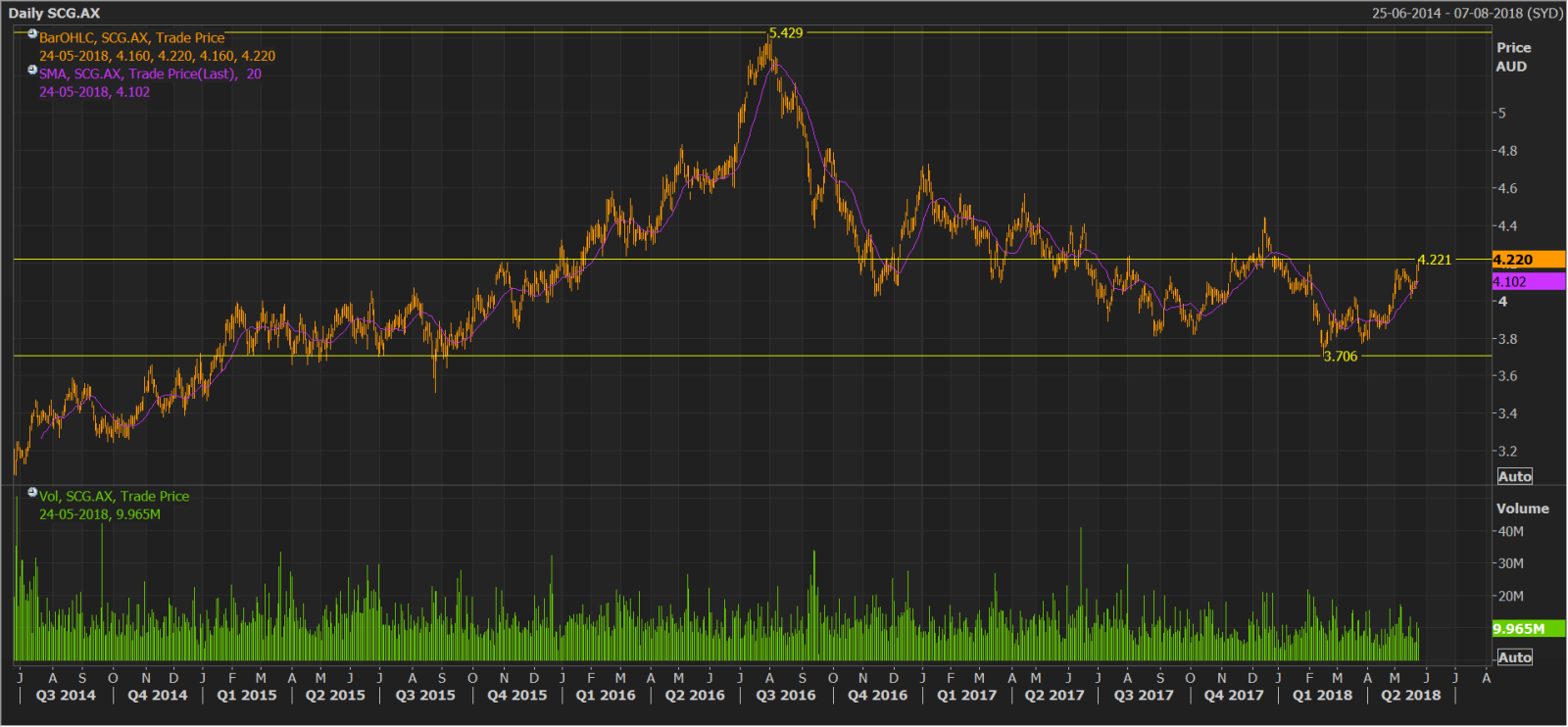The image size is (1568, 727).
Task: Click the 'SMA, SCG.AX, Trade Price(Last), 20' label
Action: pyautogui.click(x=150, y=73)
